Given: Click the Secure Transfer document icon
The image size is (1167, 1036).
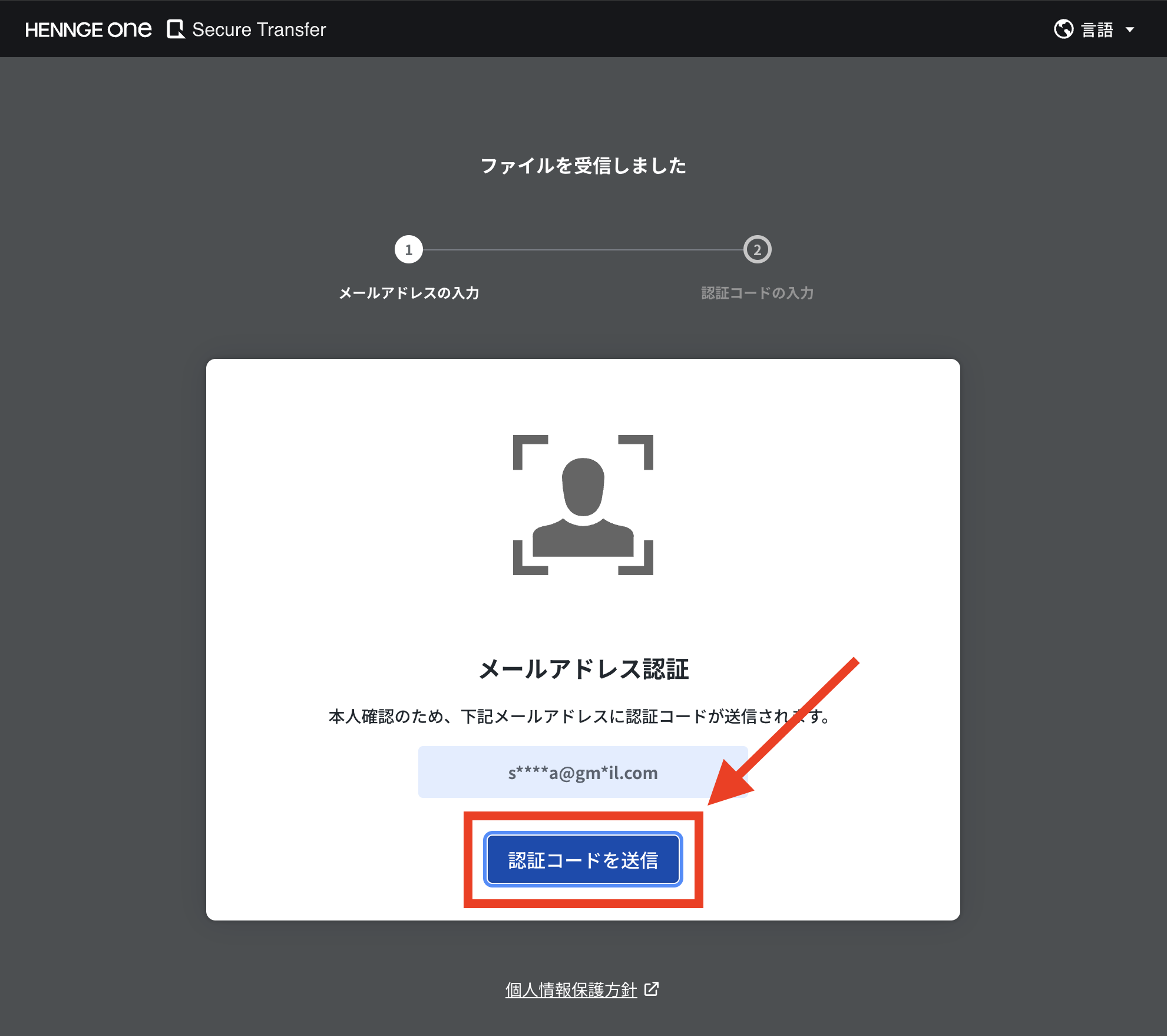Looking at the screenshot, I should click(176, 29).
